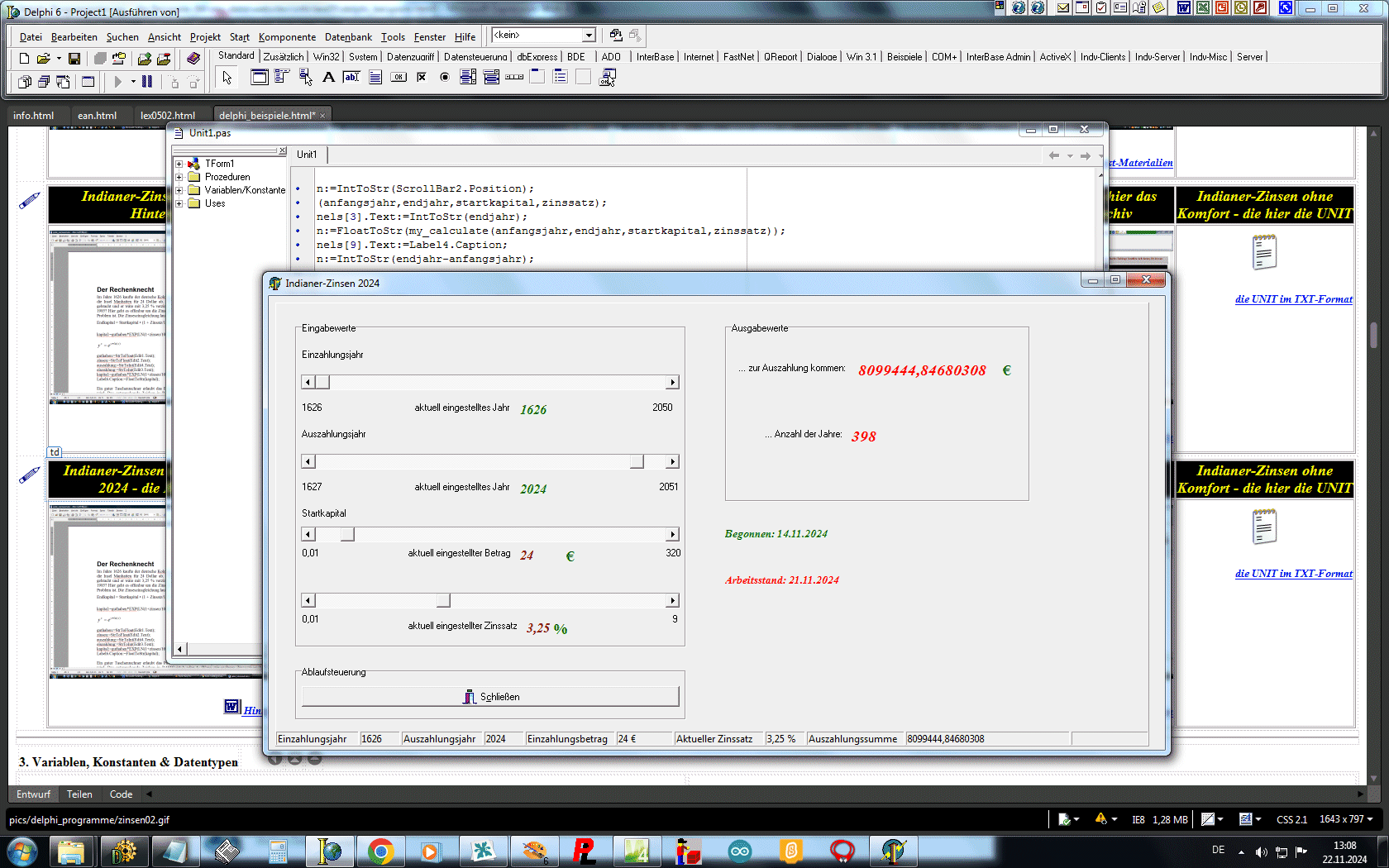
Task: Switch to the Code view tab
Action: (x=121, y=794)
